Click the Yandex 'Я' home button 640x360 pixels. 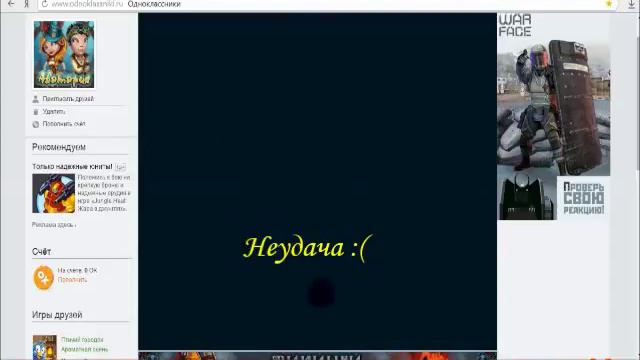pos(27,4)
